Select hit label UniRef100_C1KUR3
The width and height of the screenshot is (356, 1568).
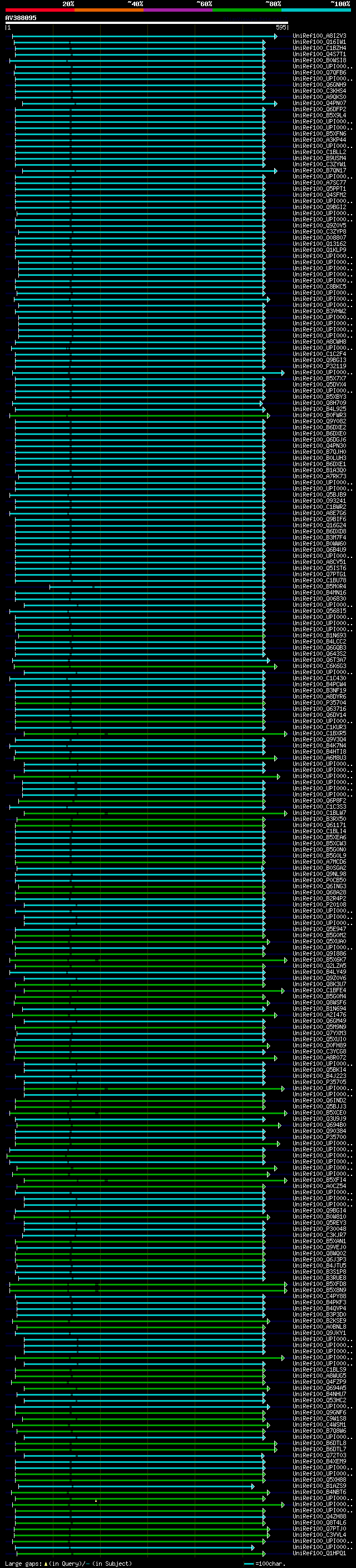[319, 728]
